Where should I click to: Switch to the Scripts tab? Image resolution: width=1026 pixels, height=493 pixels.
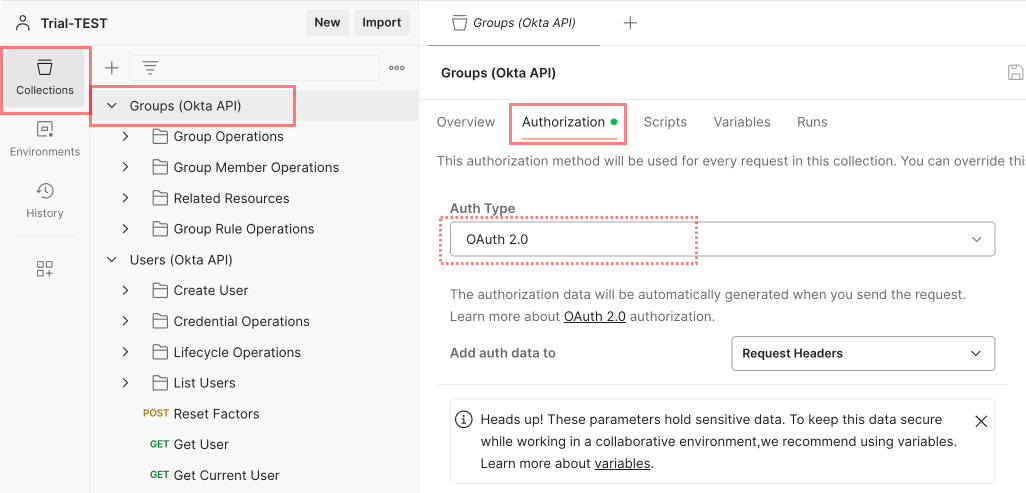point(665,122)
